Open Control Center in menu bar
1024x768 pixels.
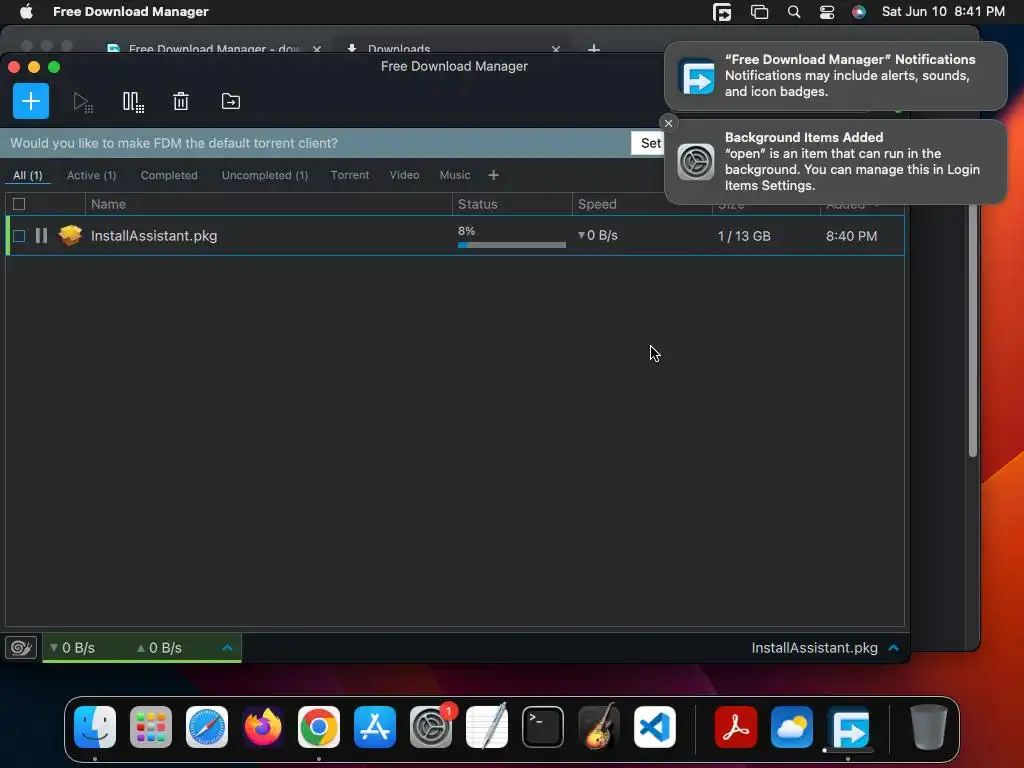pos(827,12)
